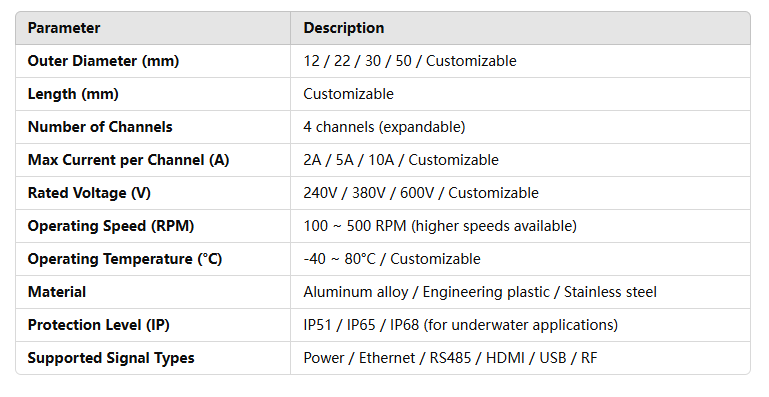Click the 4 channels (expandable) text
The width and height of the screenshot is (769, 397).
click(x=384, y=127)
